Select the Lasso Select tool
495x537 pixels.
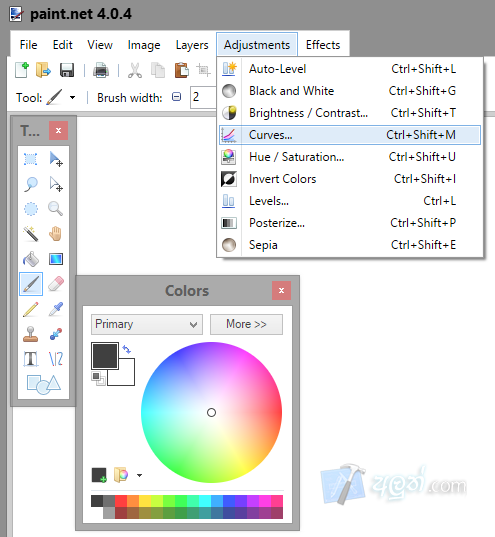click(x=31, y=184)
